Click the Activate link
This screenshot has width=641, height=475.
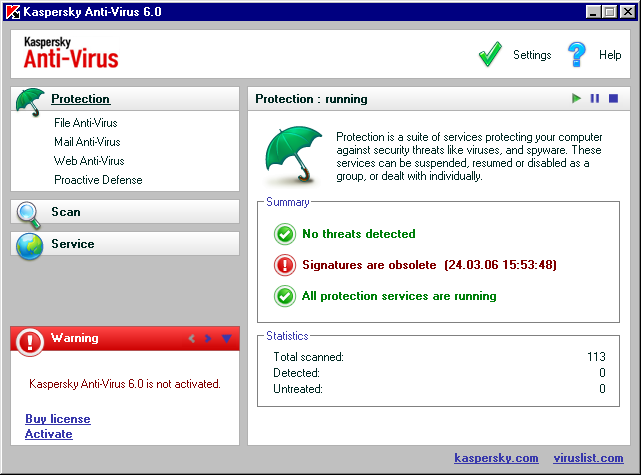tap(49, 434)
